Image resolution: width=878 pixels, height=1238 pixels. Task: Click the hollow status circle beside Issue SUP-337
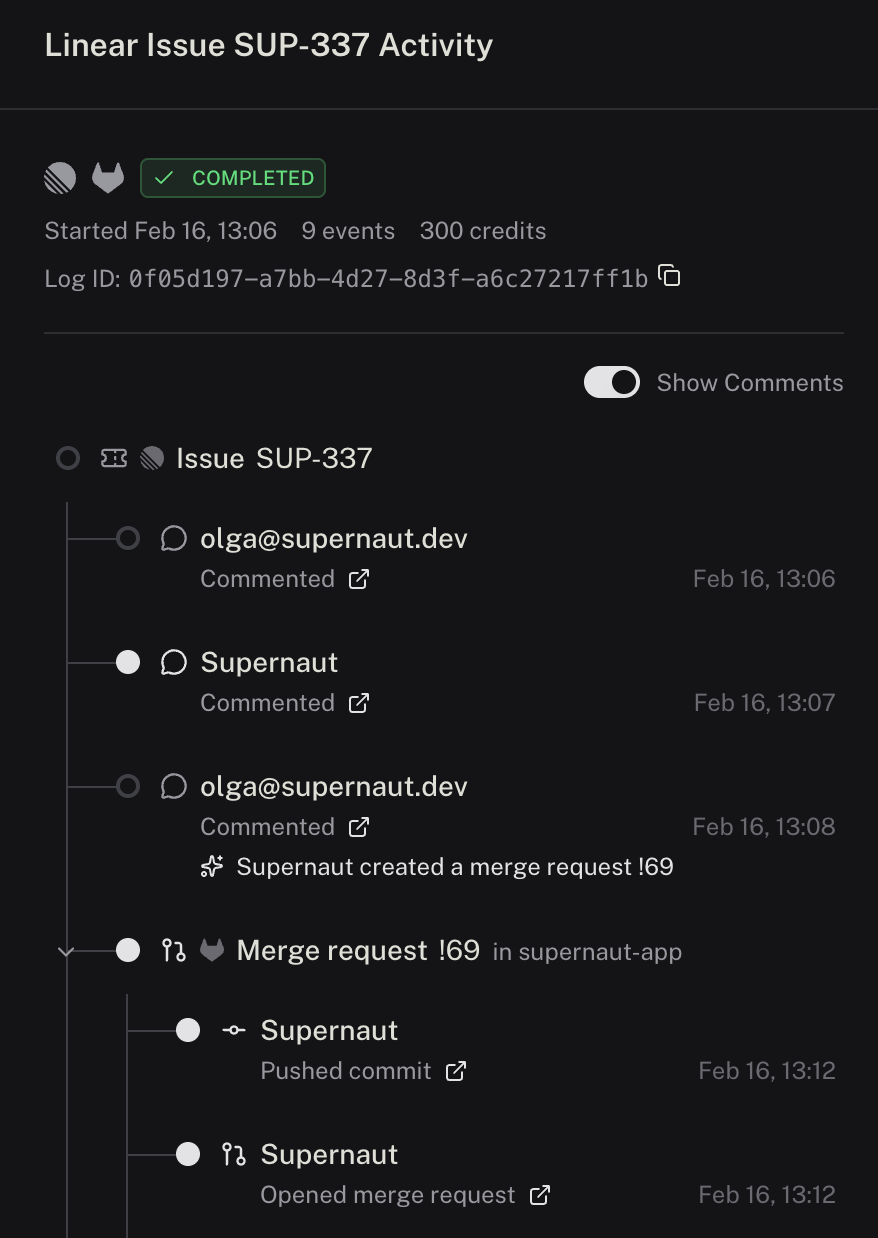click(x=68, y=457)
